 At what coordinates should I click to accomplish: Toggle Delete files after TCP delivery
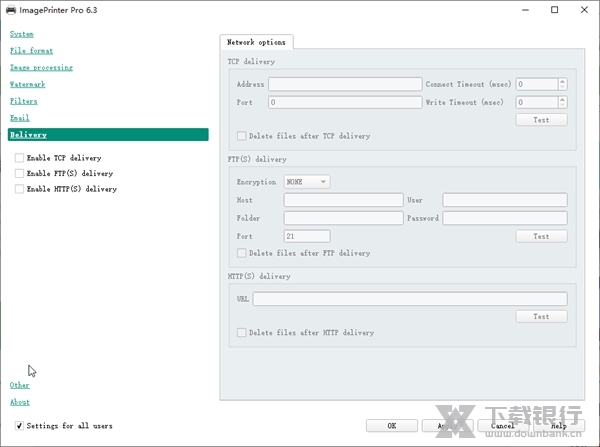241,136
